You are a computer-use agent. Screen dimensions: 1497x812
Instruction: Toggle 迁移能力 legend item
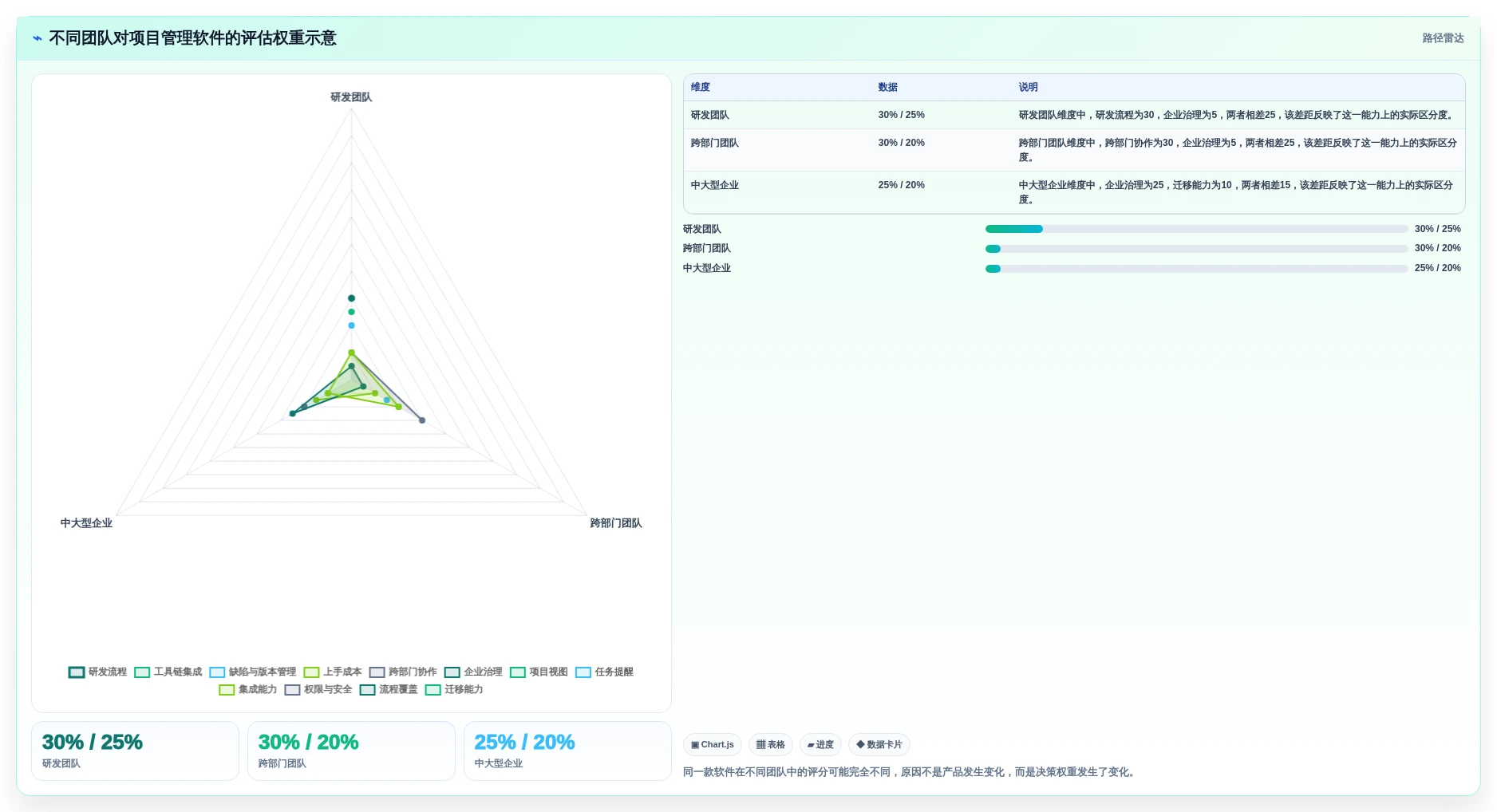(454, 689)
